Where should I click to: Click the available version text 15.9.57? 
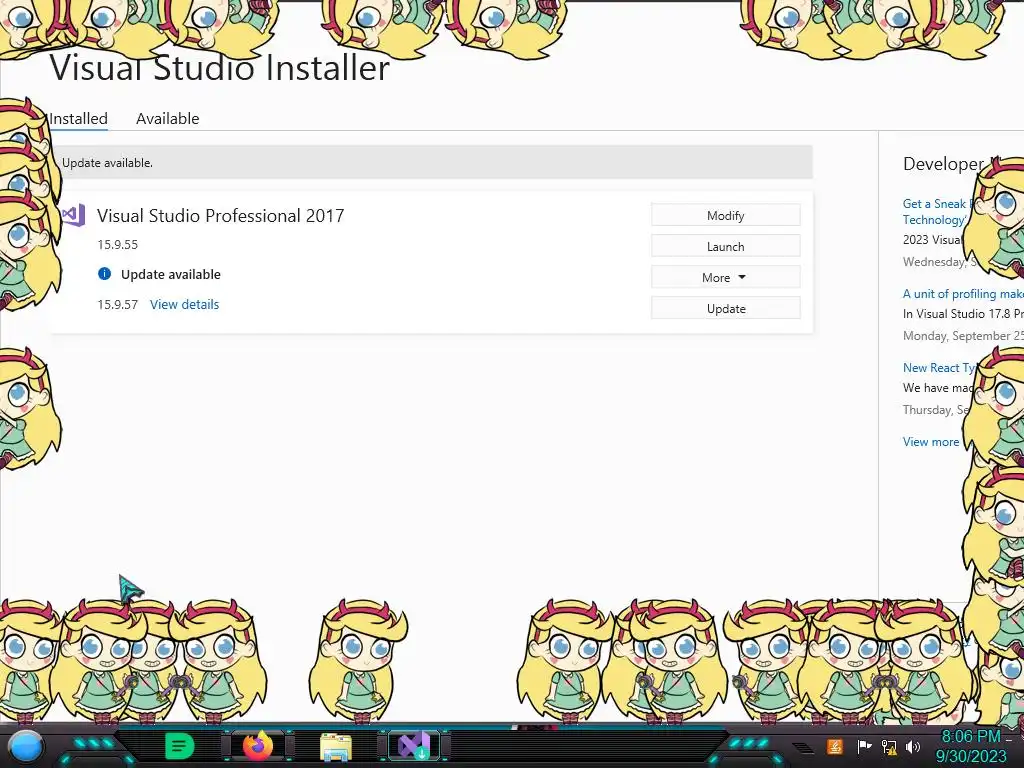[x=118, y=304]
